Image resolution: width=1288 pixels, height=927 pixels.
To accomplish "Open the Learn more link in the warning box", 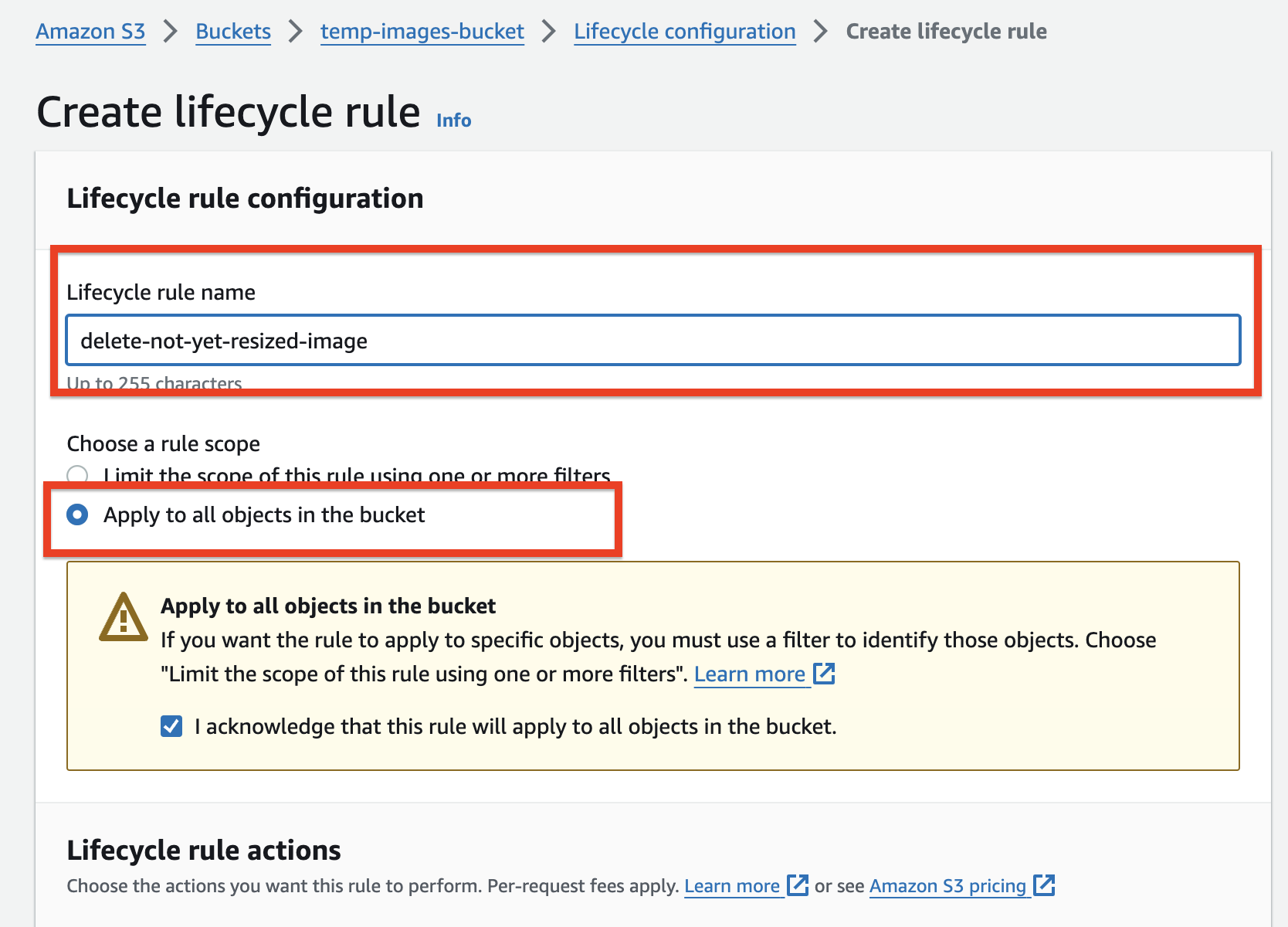I will (x=750, y=674).
